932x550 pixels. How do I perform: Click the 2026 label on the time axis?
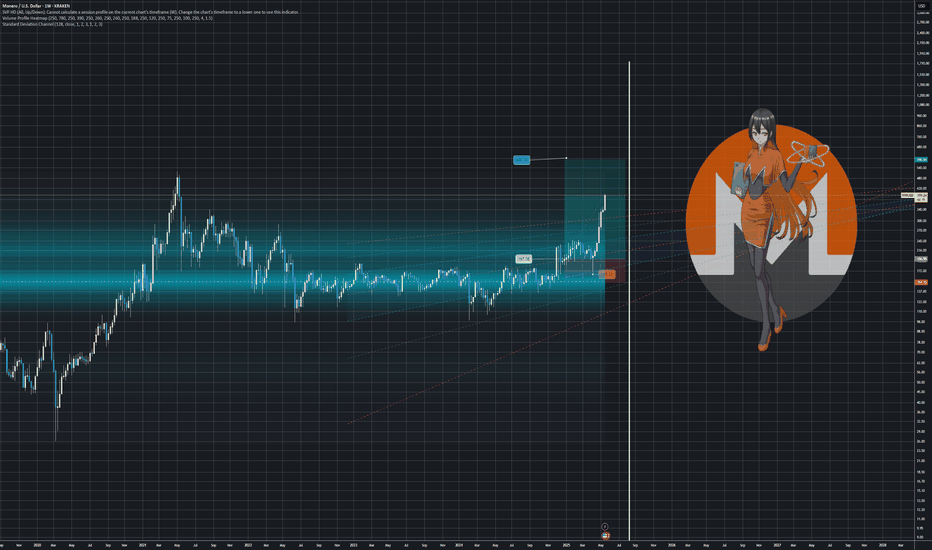coord(672,545)
